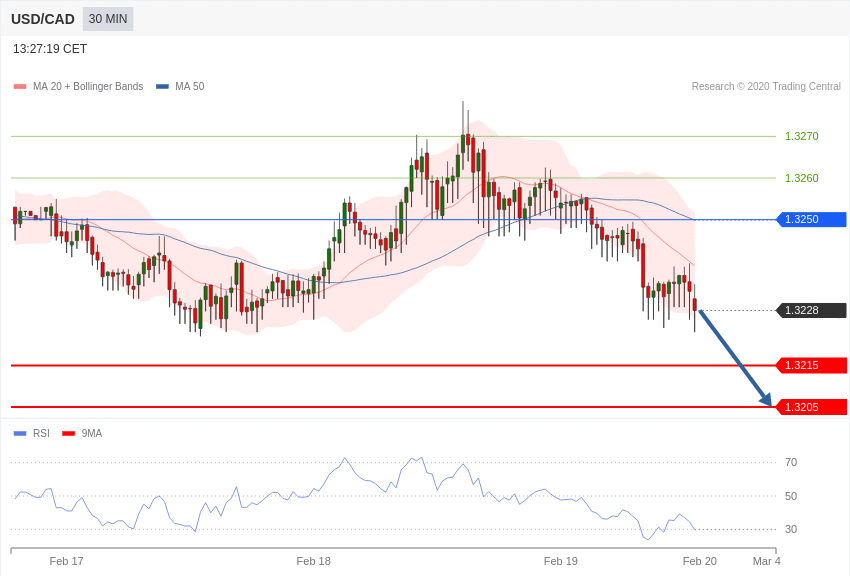Viewport: 850px width, 576px height.
Task: Click the 'Research © 2020 Trading Central' credit
Action: coord(766,87)
